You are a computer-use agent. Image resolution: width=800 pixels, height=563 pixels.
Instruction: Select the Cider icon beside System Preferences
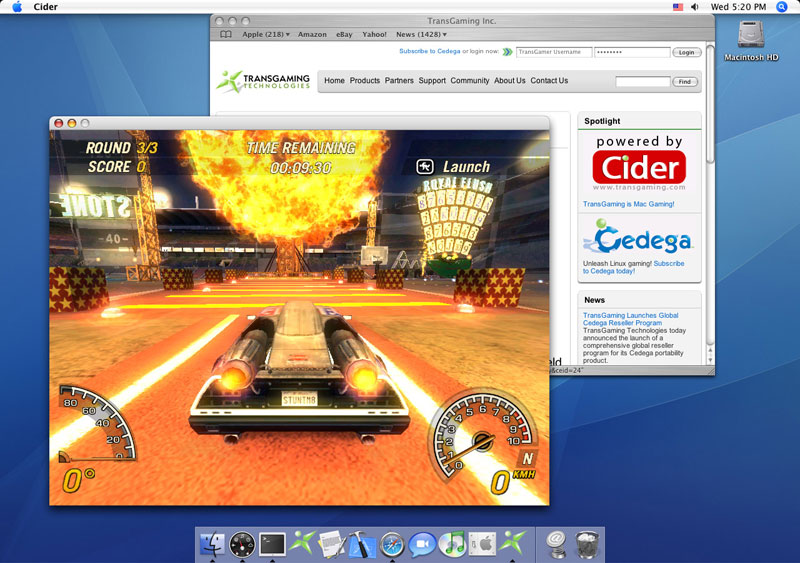(512, 543)
